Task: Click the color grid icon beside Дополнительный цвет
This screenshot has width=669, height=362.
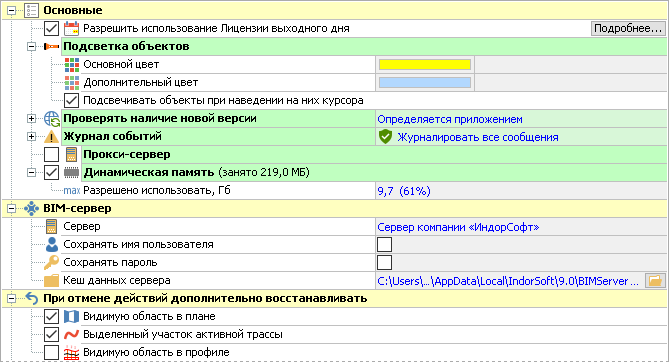Action: (72, 82)
